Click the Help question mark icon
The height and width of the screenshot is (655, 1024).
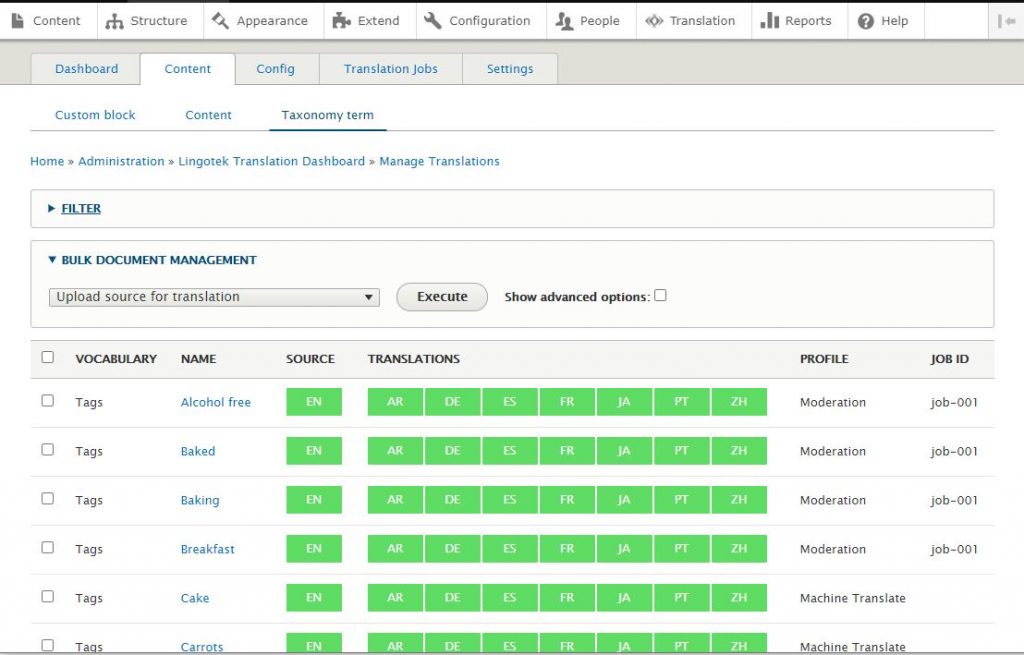(x=866, y=21)
